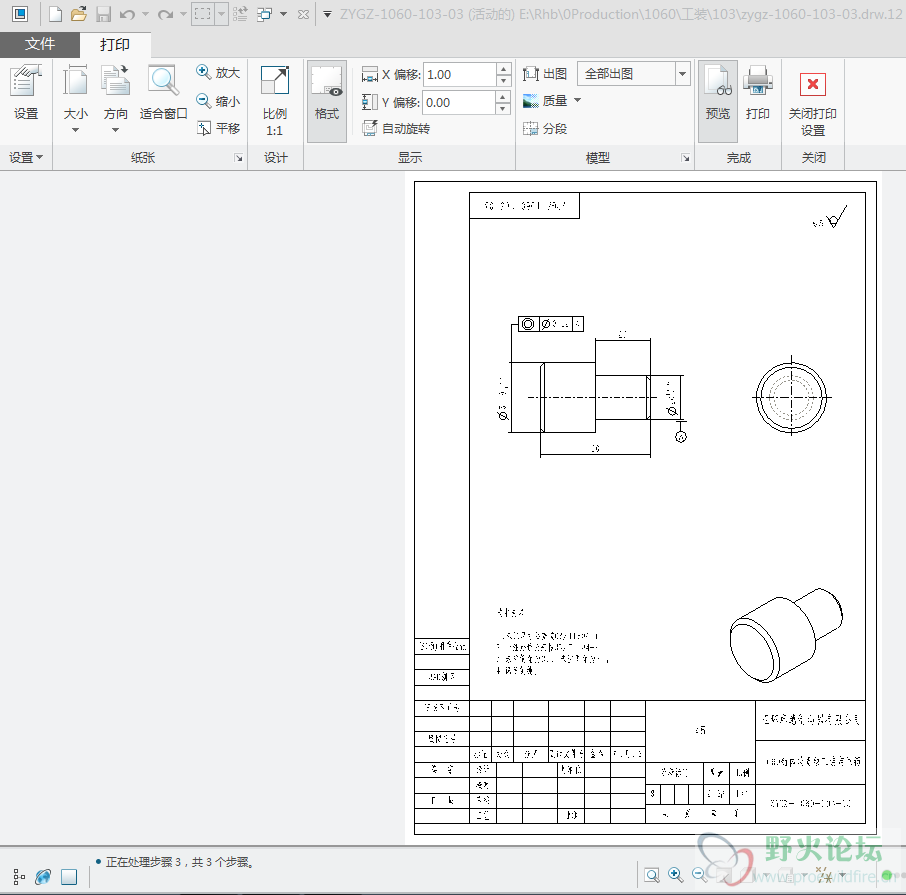Click the switch windows icon
The width and height of the screenshot is (906, 895).
[265, 14]
